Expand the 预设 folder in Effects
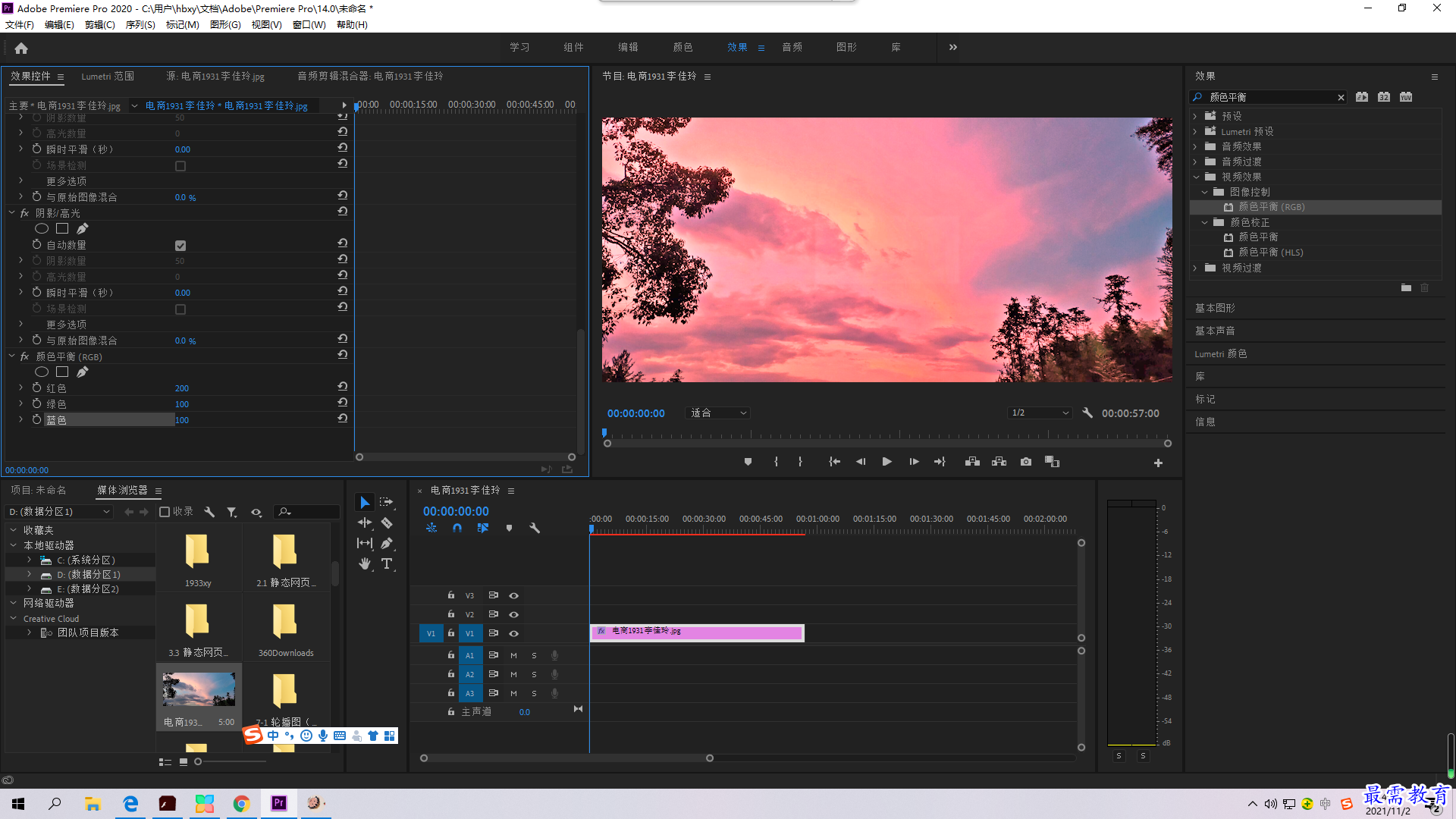Screen dimensions: 1456x819 coord(1195,116)
